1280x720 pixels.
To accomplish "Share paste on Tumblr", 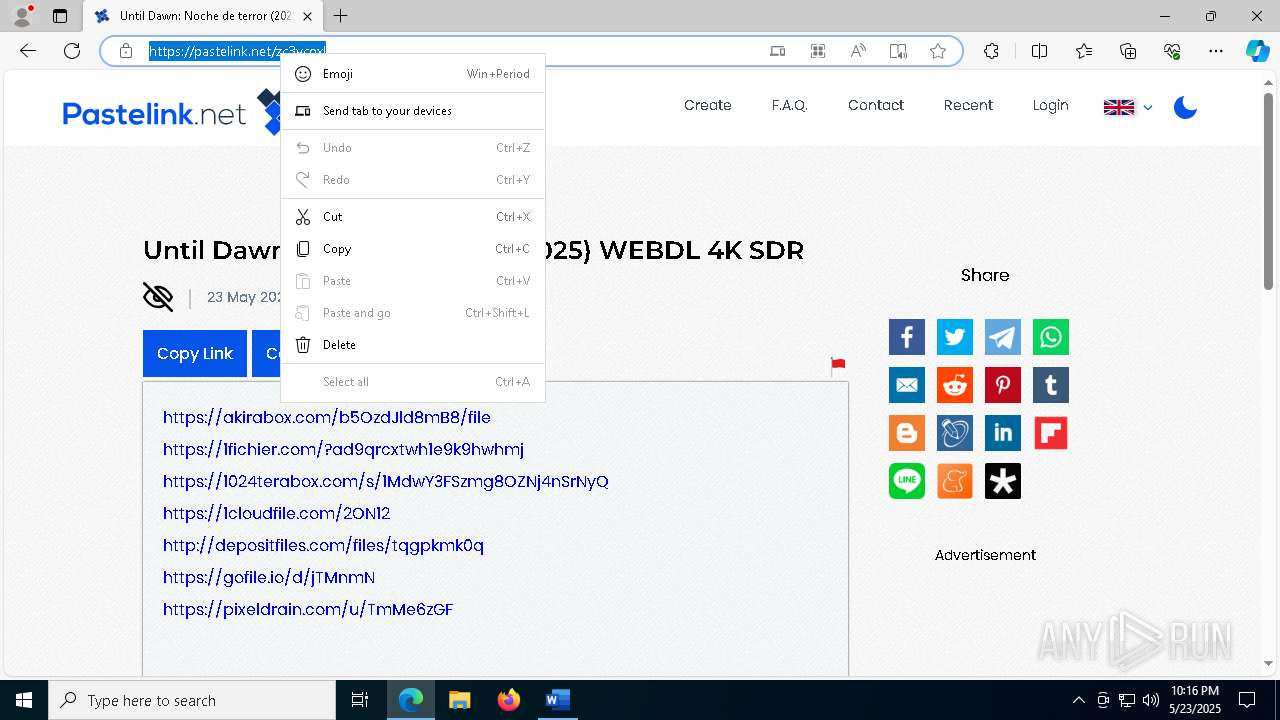I will click(x=1051, y=385).
